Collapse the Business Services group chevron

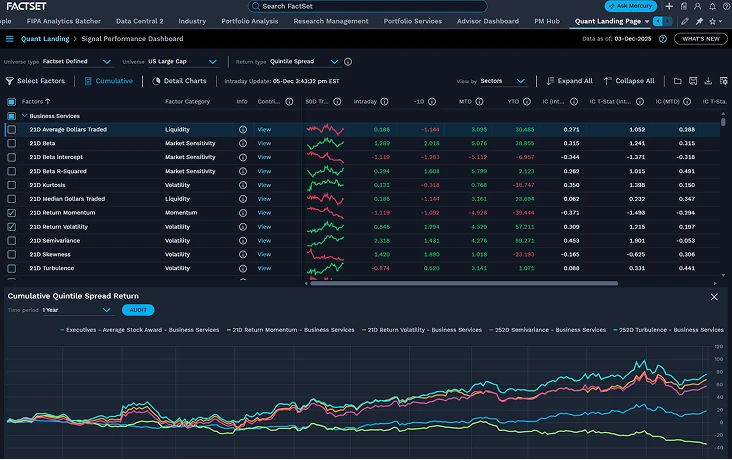25,116
